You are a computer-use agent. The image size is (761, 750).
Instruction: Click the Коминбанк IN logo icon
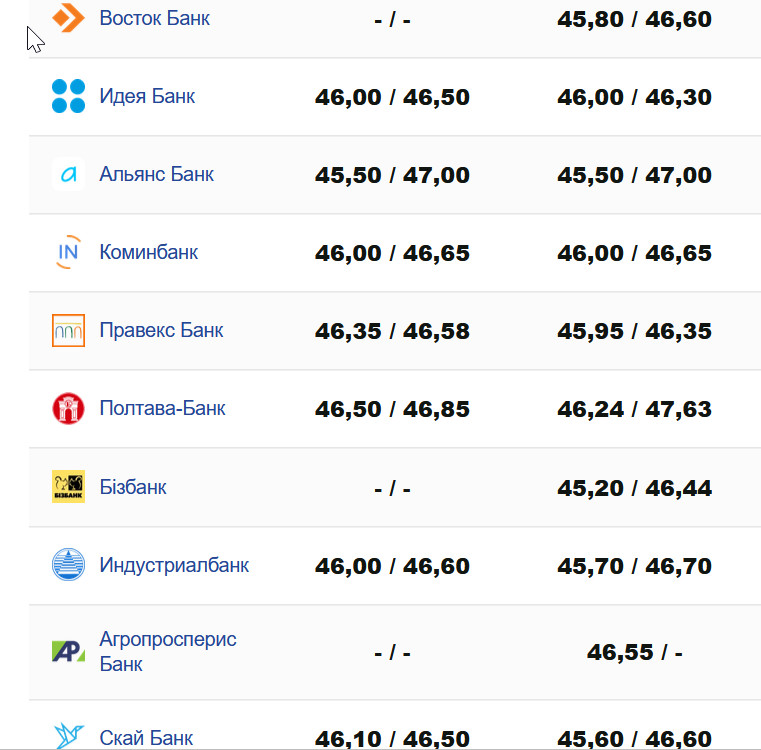[x=68, y=252]
